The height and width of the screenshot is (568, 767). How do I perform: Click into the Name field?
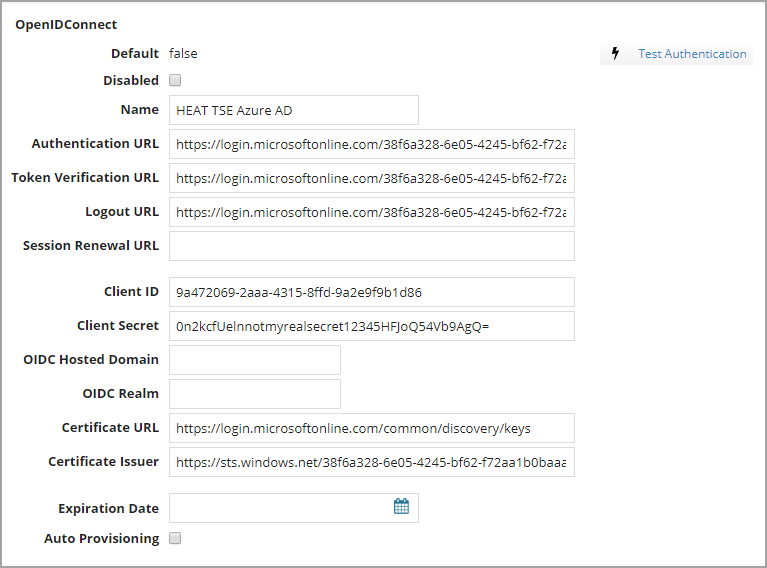293,110
